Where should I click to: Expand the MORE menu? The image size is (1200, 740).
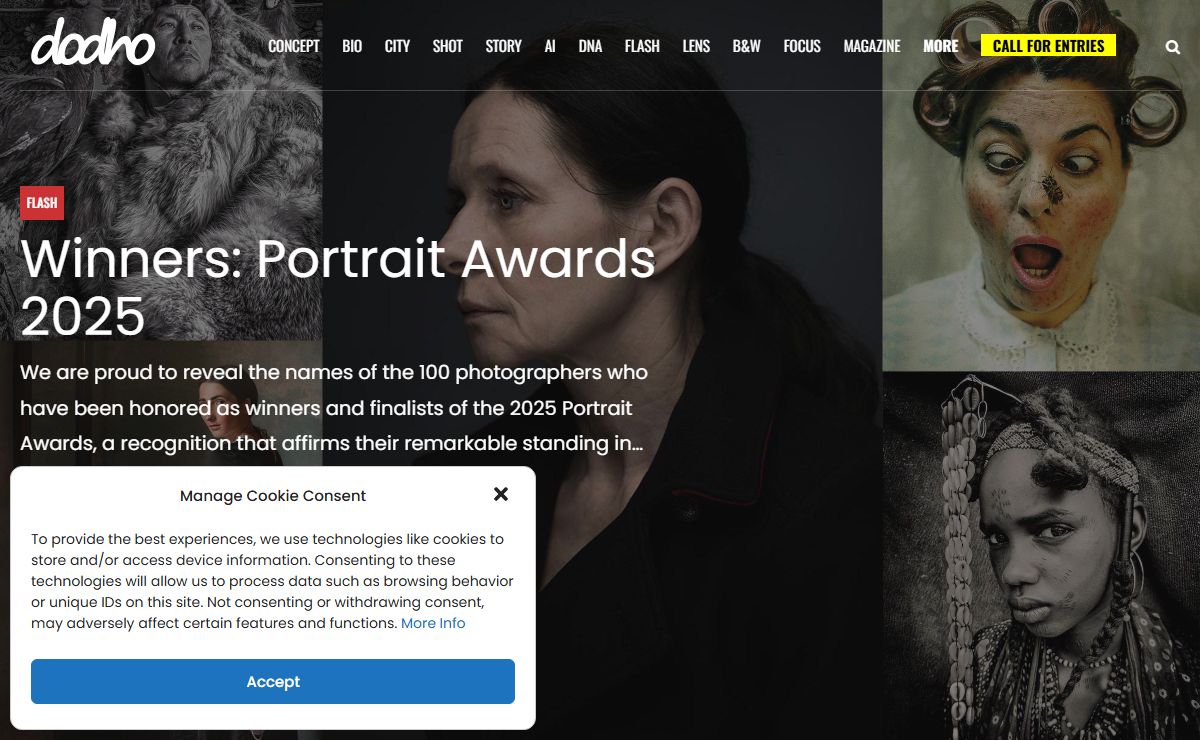(x=941, y=46)
